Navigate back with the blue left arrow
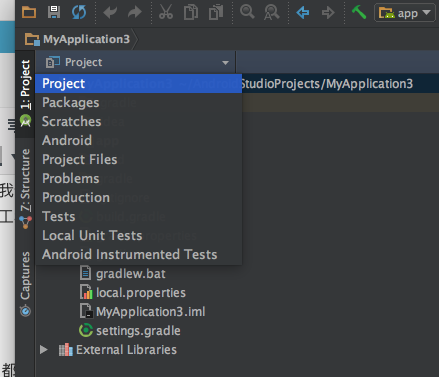This screenshot has width=439, height=377. pos(303,13)
